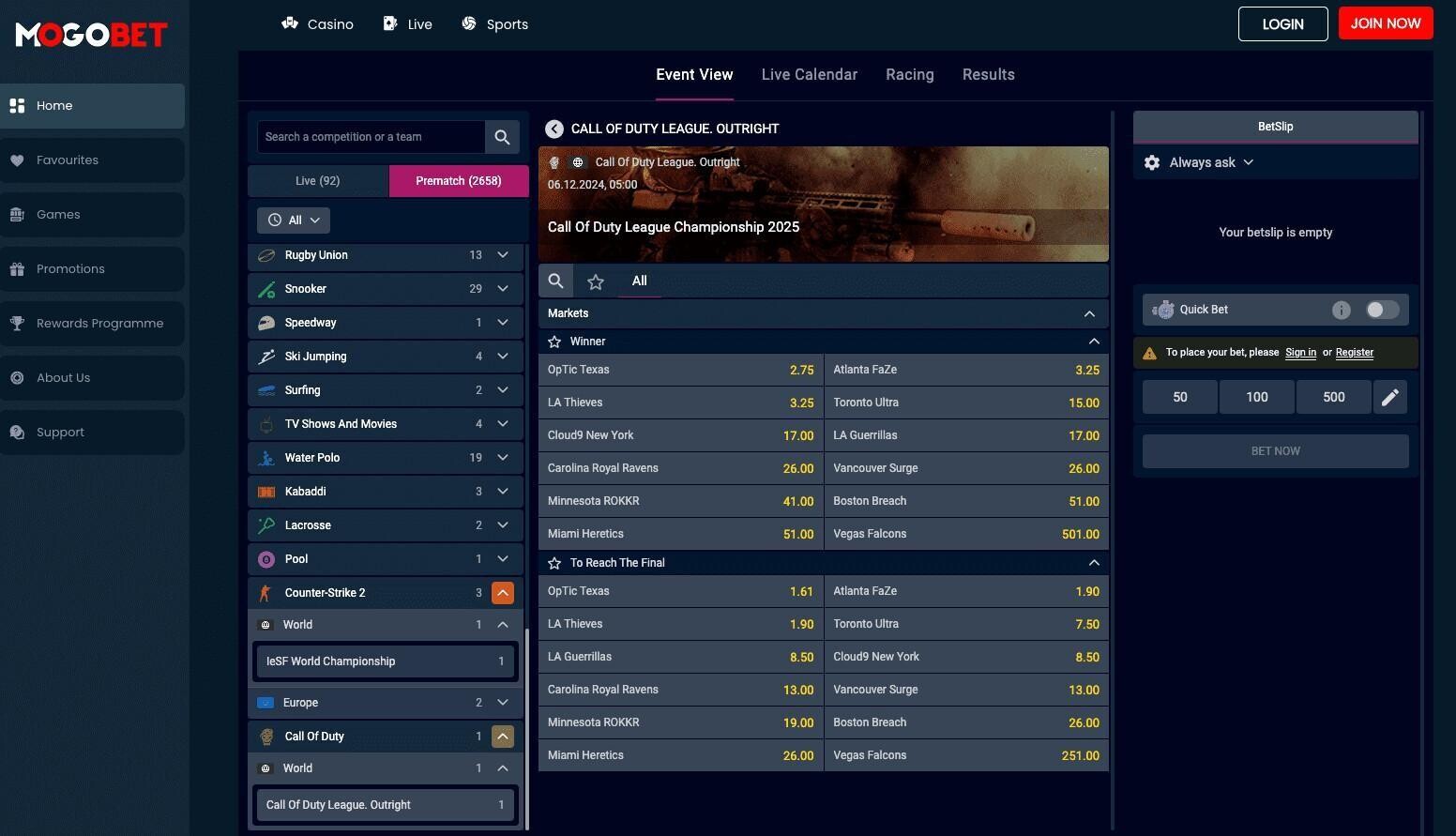Open the Always ask dropdown
Viewport: 1456px width, 836px height.
click(x=1211, y=162)
